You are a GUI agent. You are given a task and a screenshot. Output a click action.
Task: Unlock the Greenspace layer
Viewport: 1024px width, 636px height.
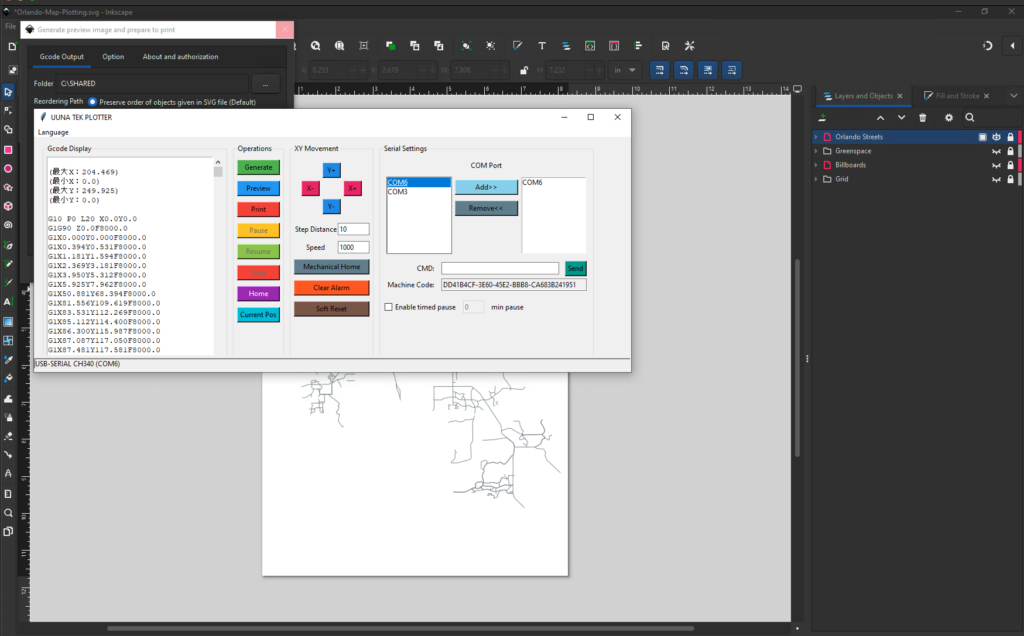(1010, 151)
